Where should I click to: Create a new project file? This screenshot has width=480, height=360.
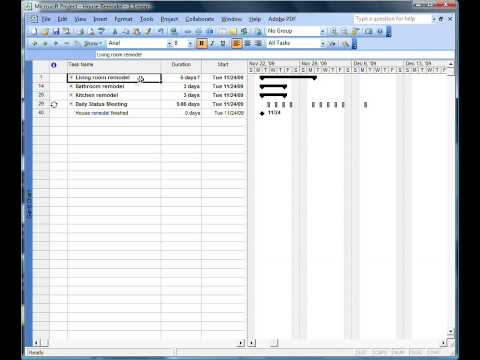pos(34,31)
